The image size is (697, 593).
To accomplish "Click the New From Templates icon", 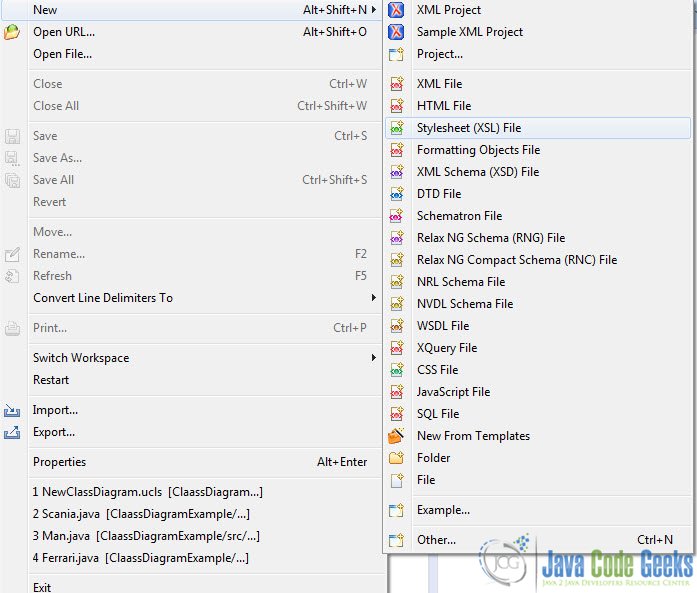I will click(396, 436).
